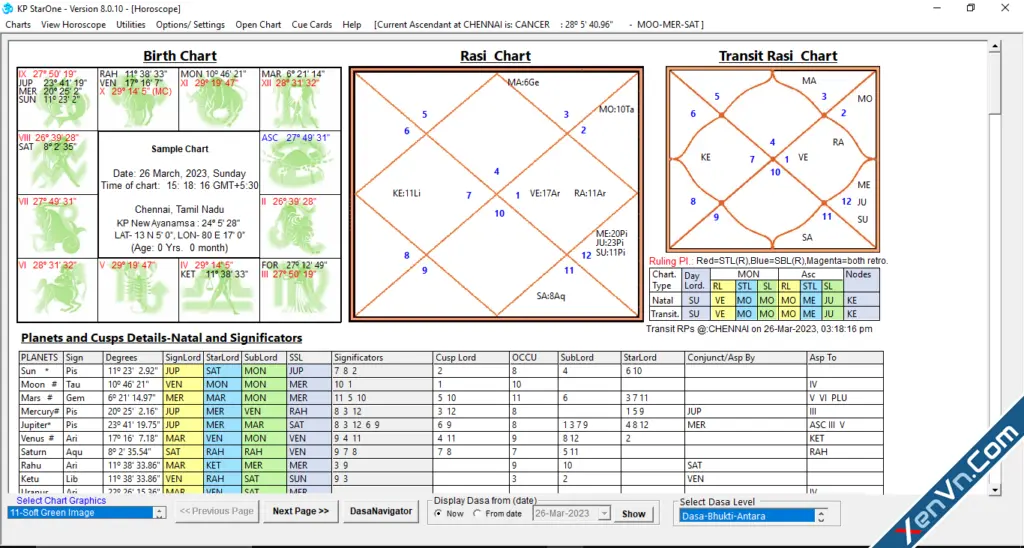Click the Saturn planet cell
1024x548 pixels.
(x=41, y=452)
